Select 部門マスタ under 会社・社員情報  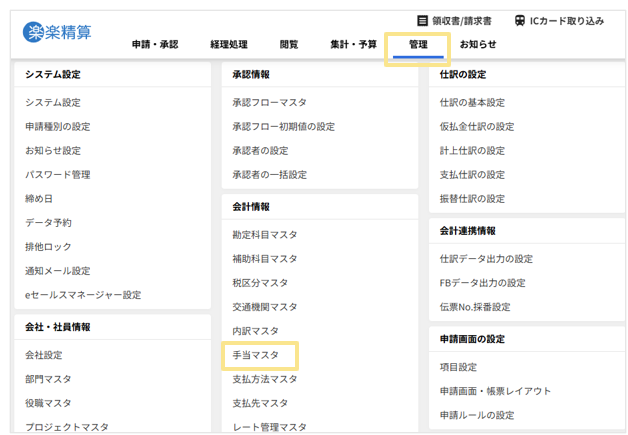click(x=48, y=379)
